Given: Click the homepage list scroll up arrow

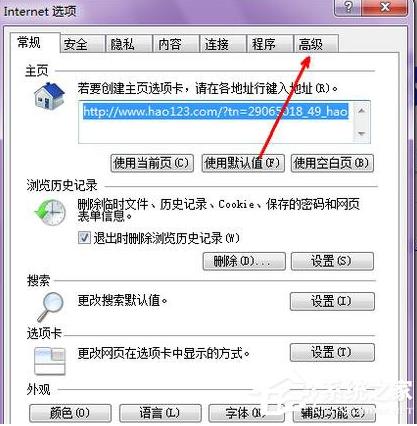Looking at the screenshot, I should [362, 110].
